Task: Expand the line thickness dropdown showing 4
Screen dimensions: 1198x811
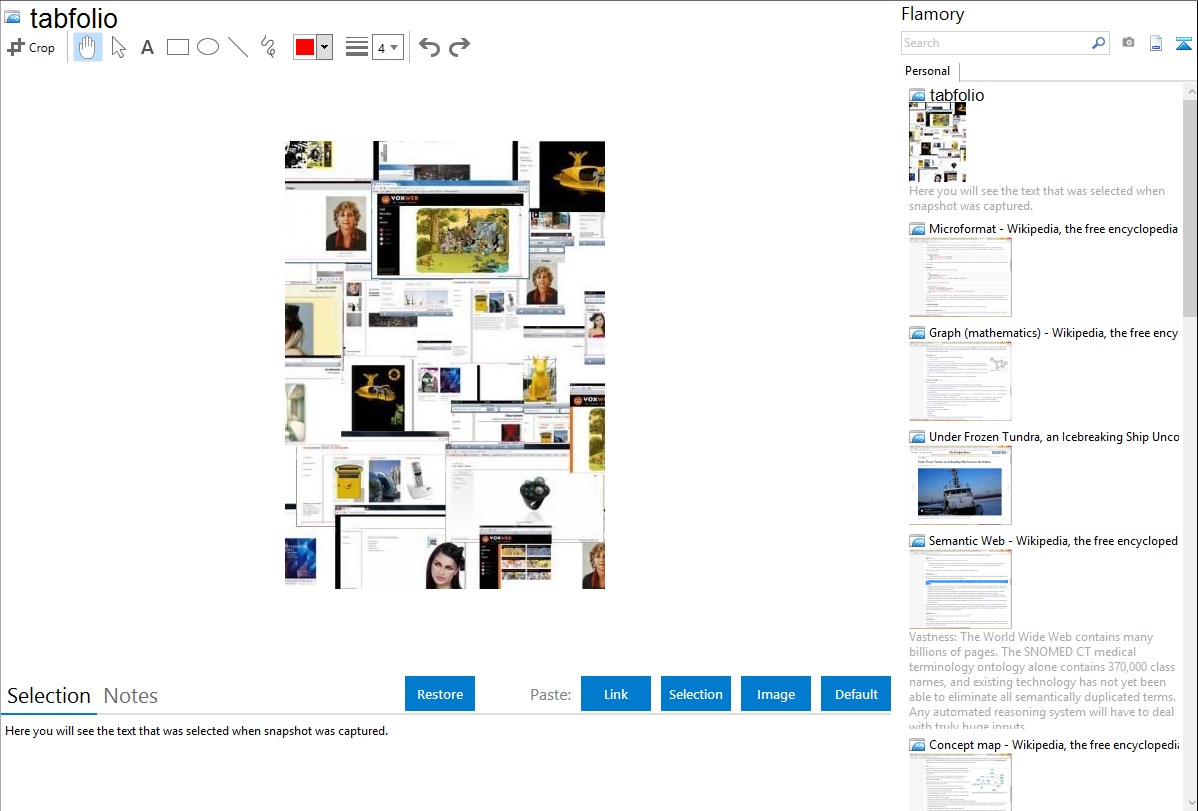Action: (x=388, y=47)
